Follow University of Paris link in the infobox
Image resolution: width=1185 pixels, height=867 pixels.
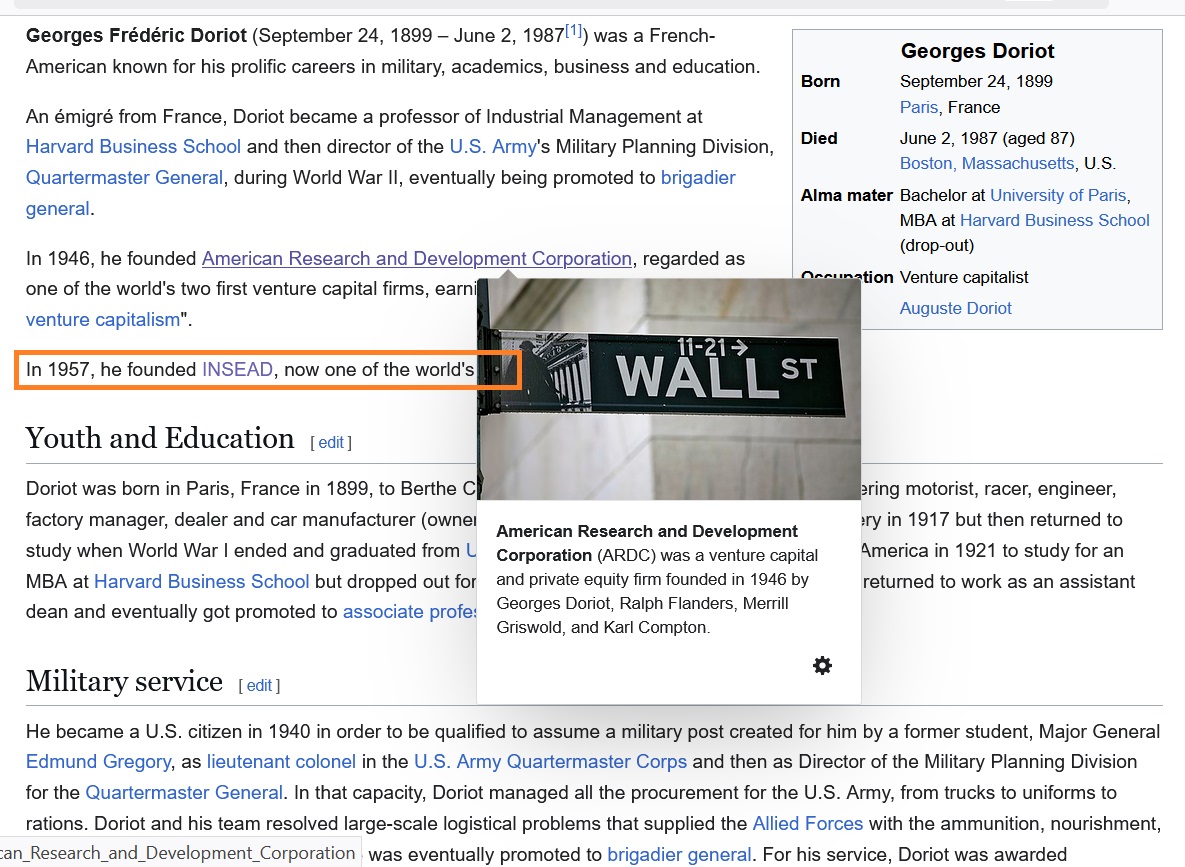pos(1058,195)
